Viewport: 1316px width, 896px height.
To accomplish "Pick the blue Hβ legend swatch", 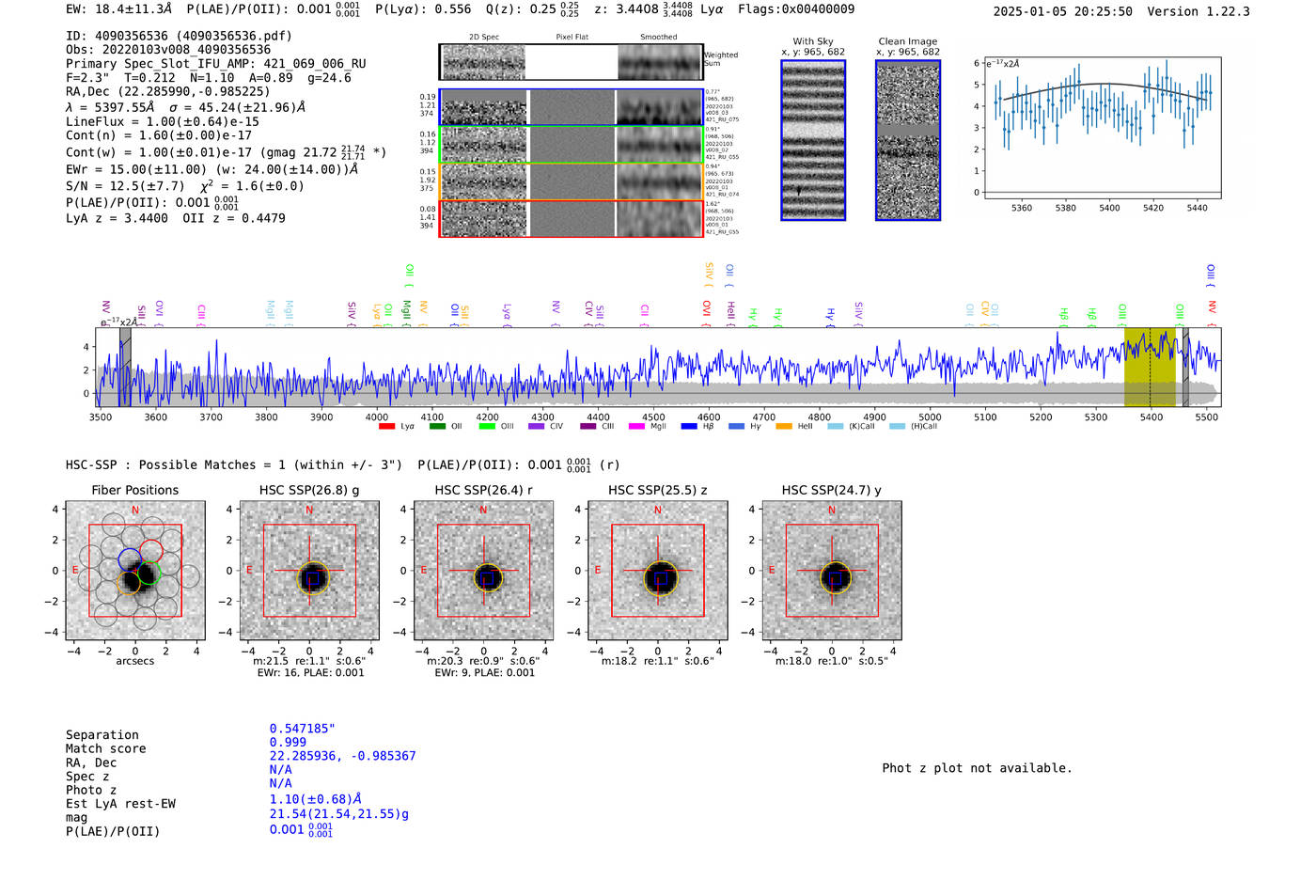I will coord(690,427).
